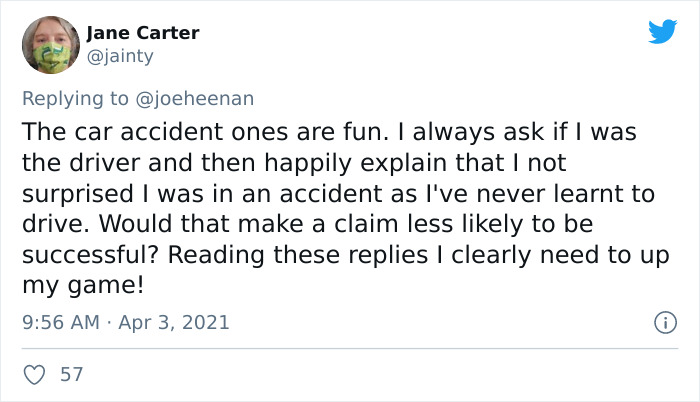Viewport: 700px width, 402px height.
Task: Click the 9:56 AM timestamp
Action: pyautogui.click(x=59, y=322)
